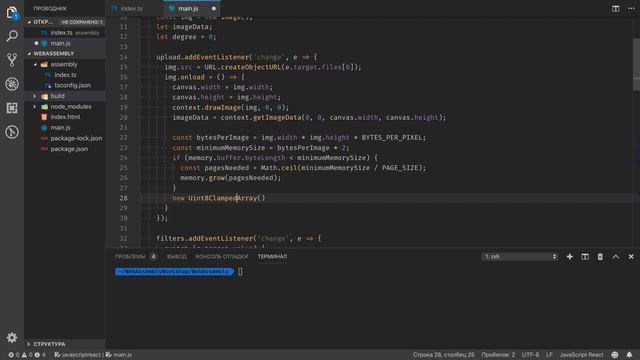Open the Output panel tab
The height and width of the screenshot is (360, 640).
(x=177, y=256)
